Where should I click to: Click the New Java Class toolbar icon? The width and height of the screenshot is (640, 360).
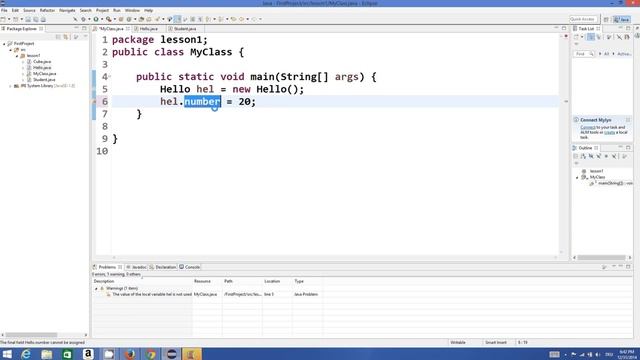click(129, 19)
